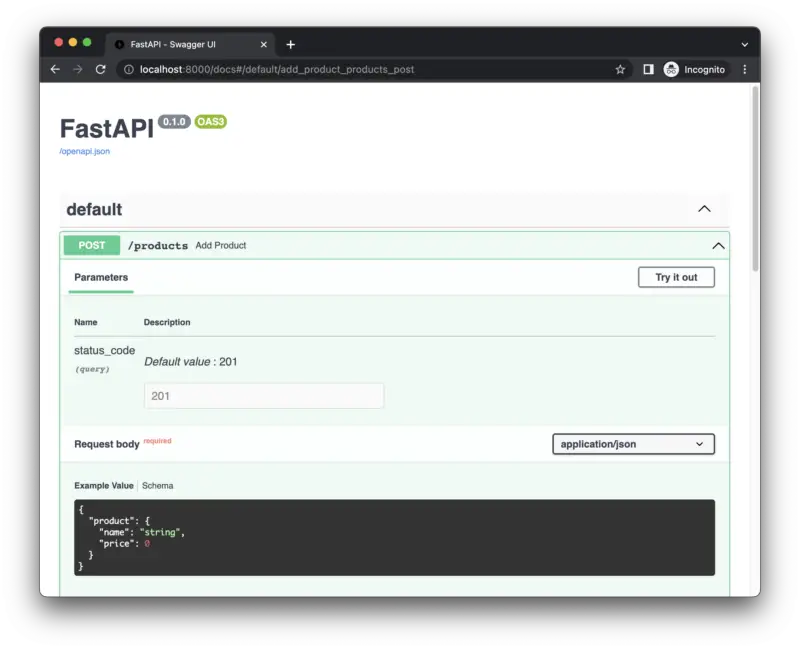Click the status_code parameter name
Viewport: 800px width, 649px height.
point(105,351)
